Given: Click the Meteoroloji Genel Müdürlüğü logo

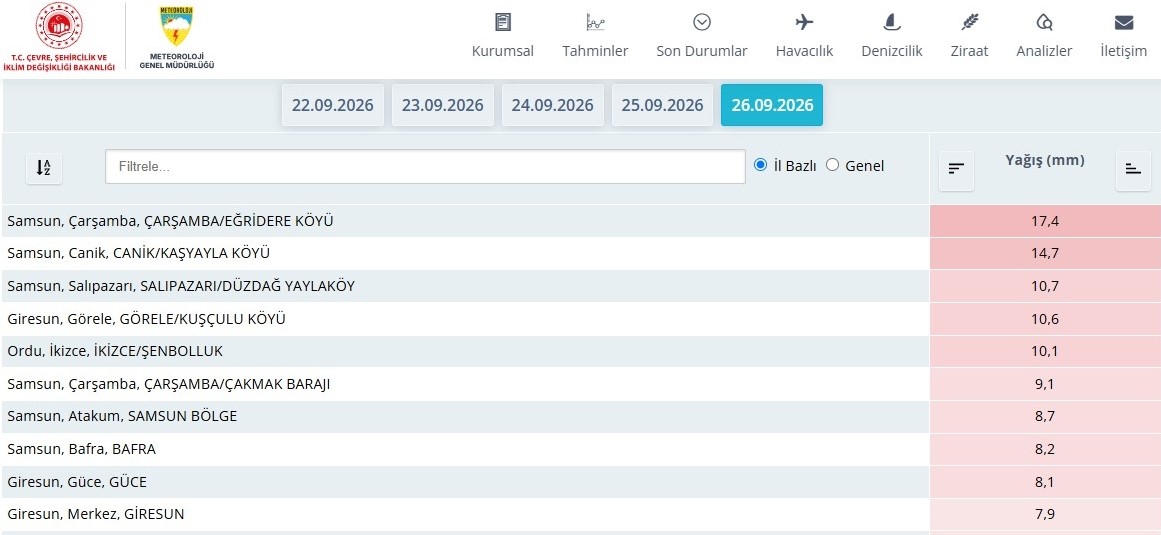Looking at the screenshot, I should (x=177, y=37).
